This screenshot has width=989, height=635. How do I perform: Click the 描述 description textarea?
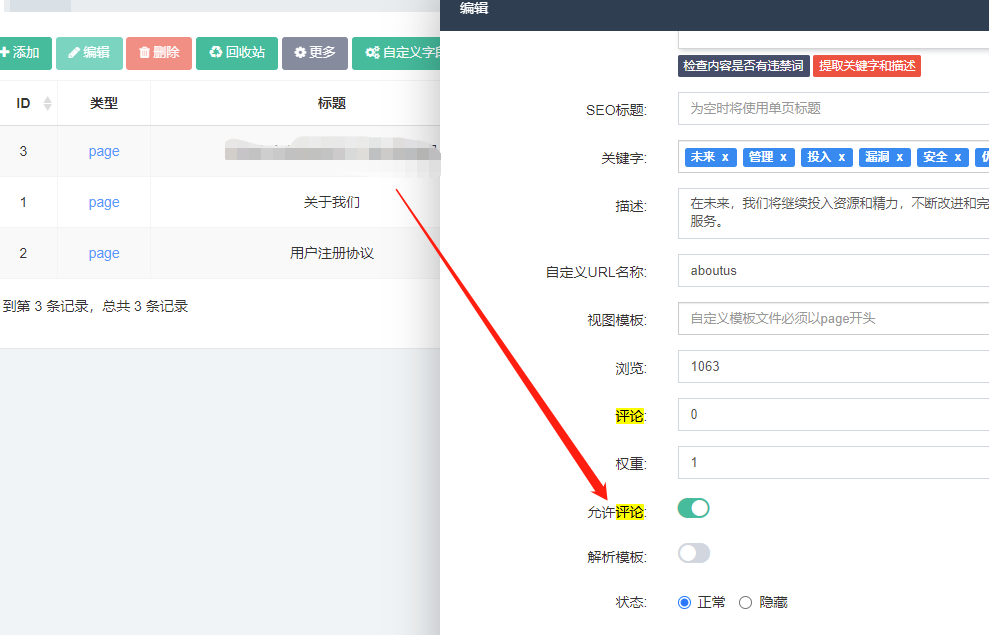click(x=833, y=213)
